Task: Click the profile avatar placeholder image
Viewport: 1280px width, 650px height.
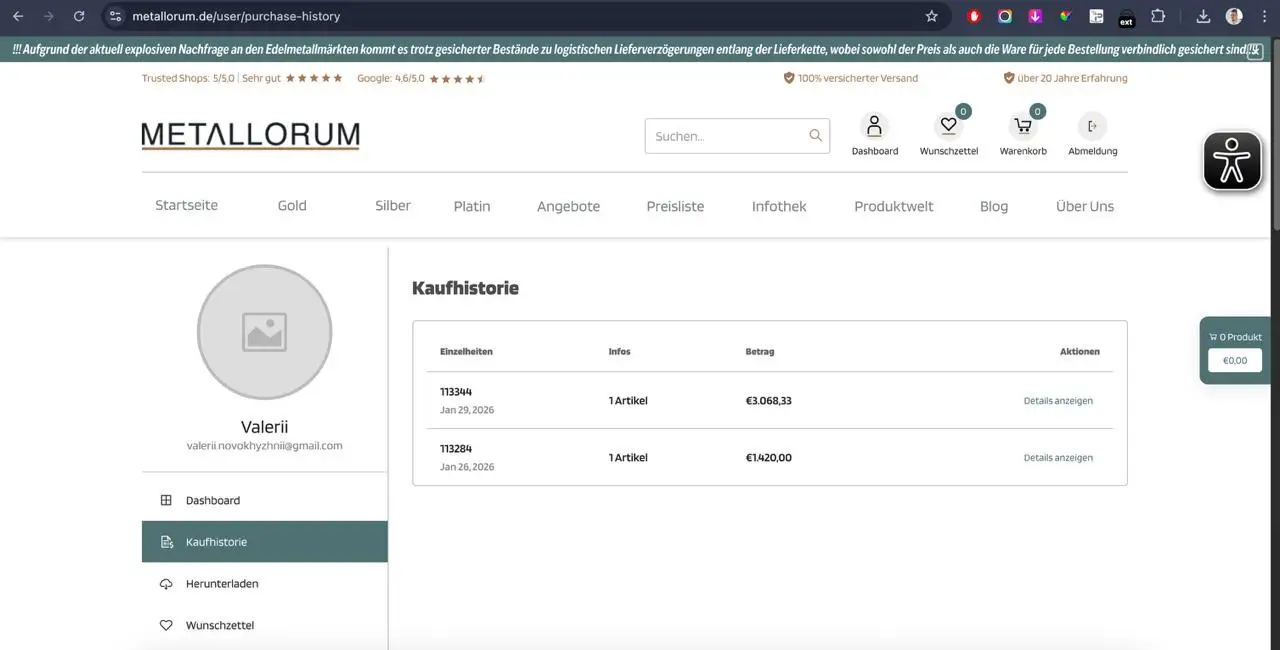Action: click(264, 332)
